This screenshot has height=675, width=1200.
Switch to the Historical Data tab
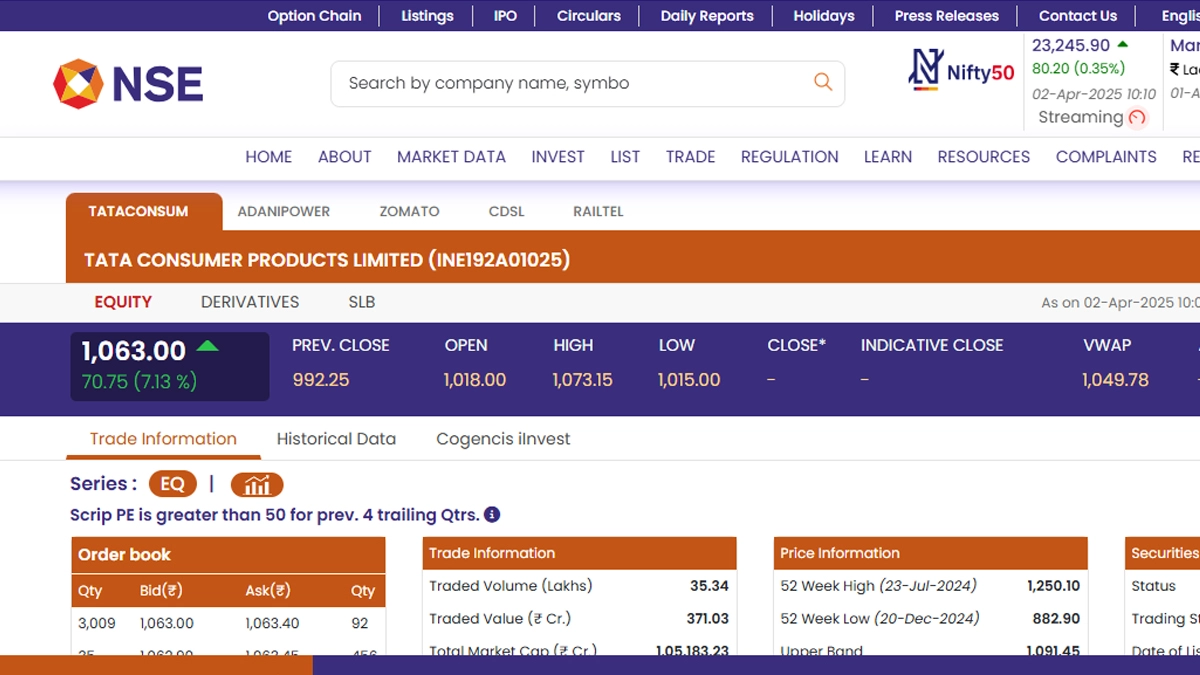(336, 439)
